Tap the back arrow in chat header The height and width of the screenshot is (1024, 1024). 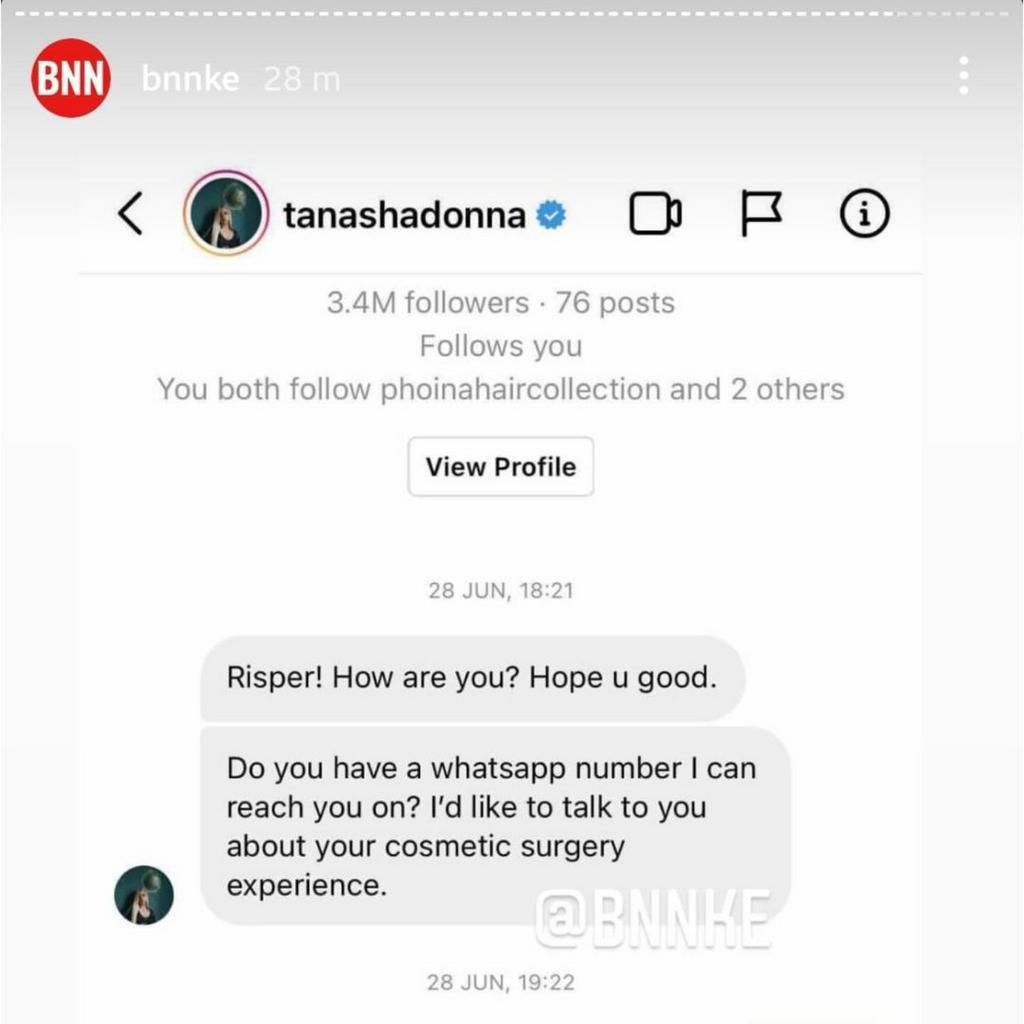pos(130,213)
